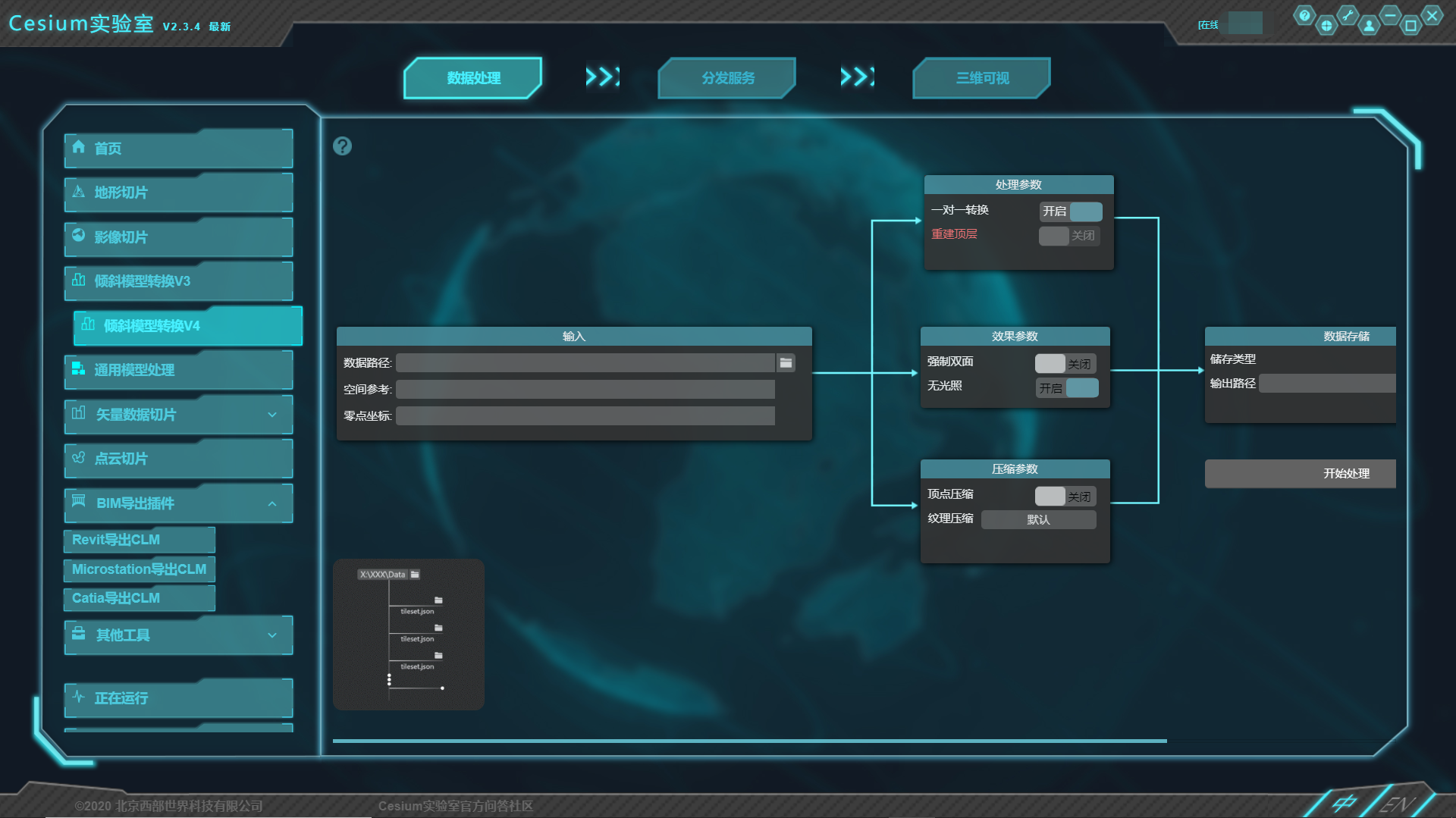Click the arrow between 分发服务 and 三维可视
The width and height of the screenshot is (1456, 818).
point(857,77)
